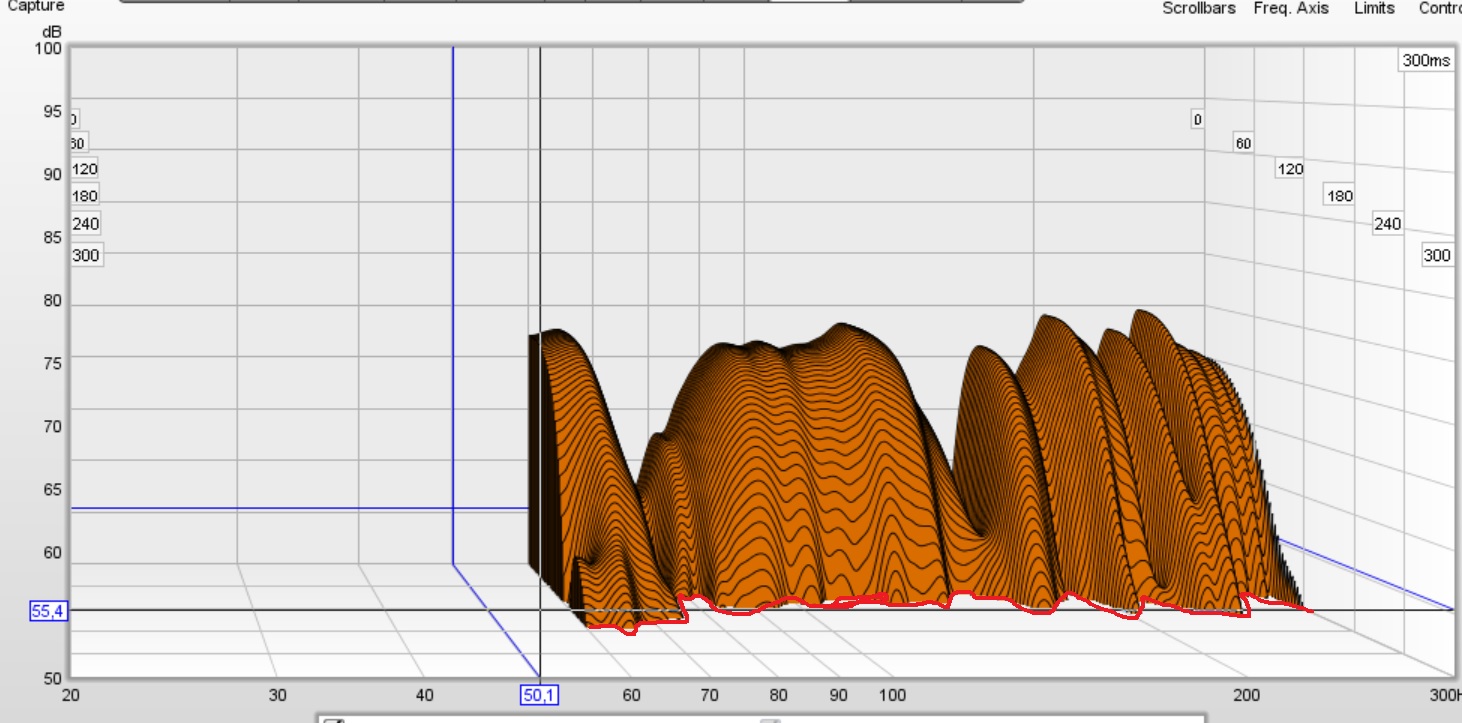Click the 20 label on frequency axis
Image resolution: width=1462 pixels, height=723 pixels.
click(71, 695)
